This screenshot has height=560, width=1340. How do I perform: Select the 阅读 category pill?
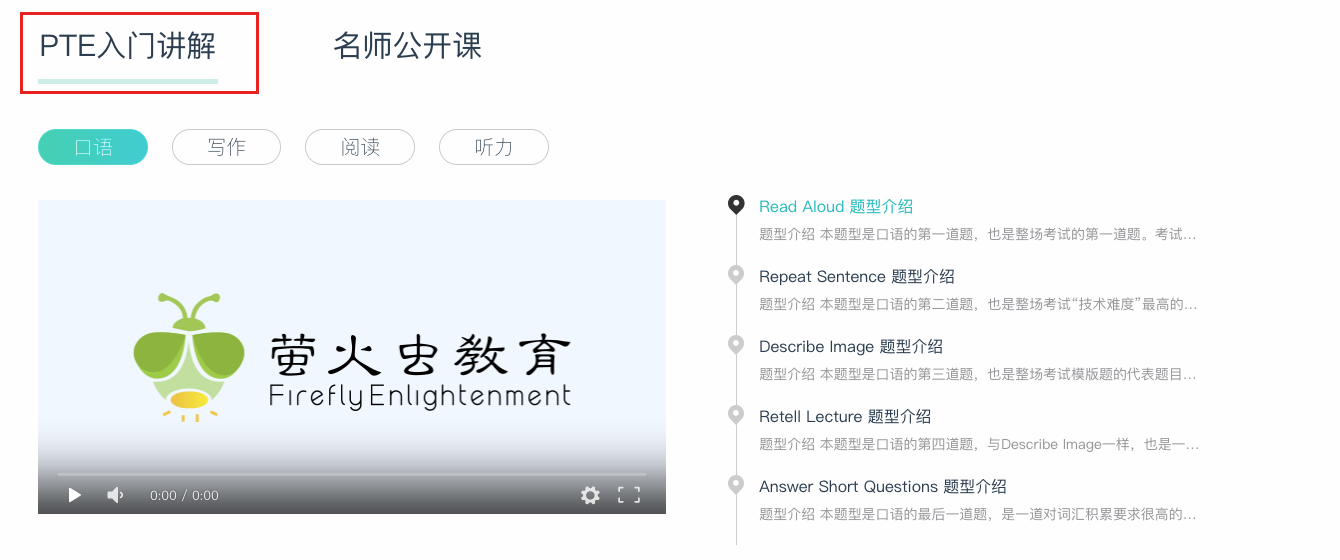[360, 147]
